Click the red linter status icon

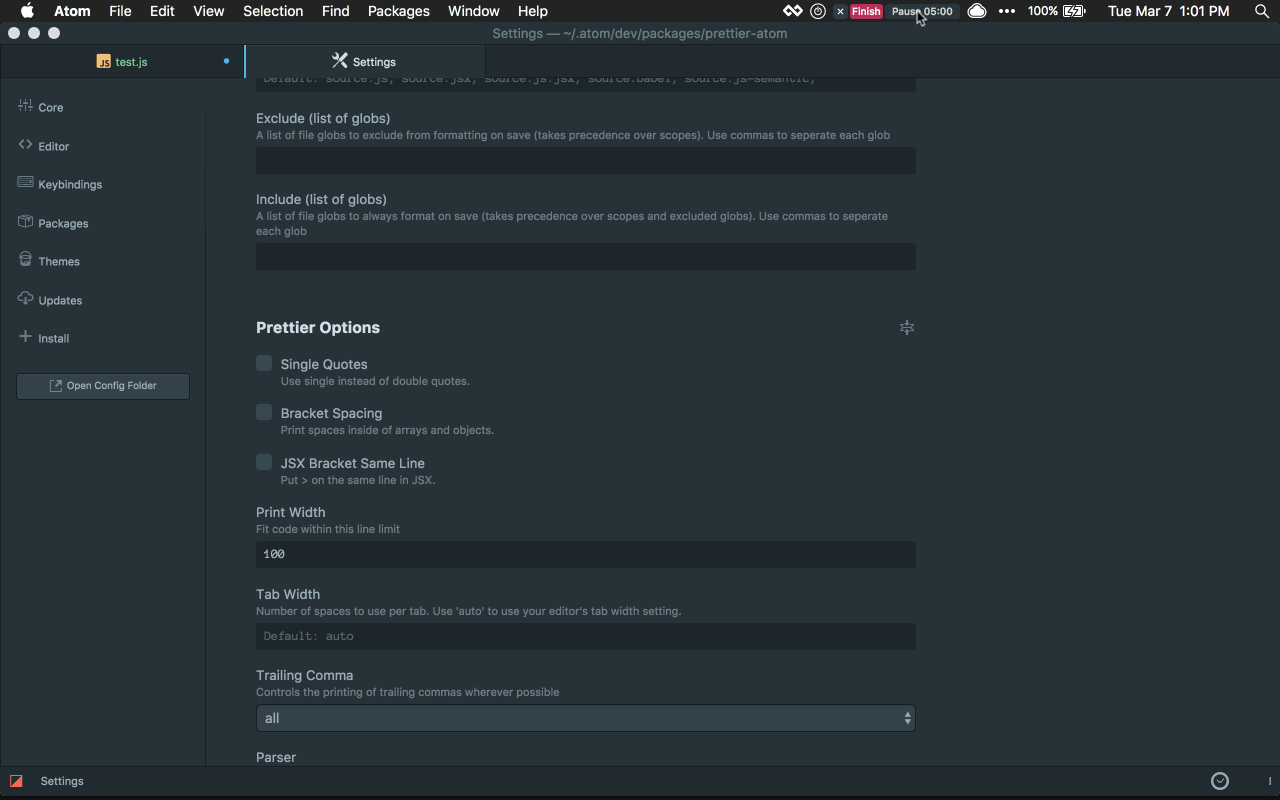16,781
